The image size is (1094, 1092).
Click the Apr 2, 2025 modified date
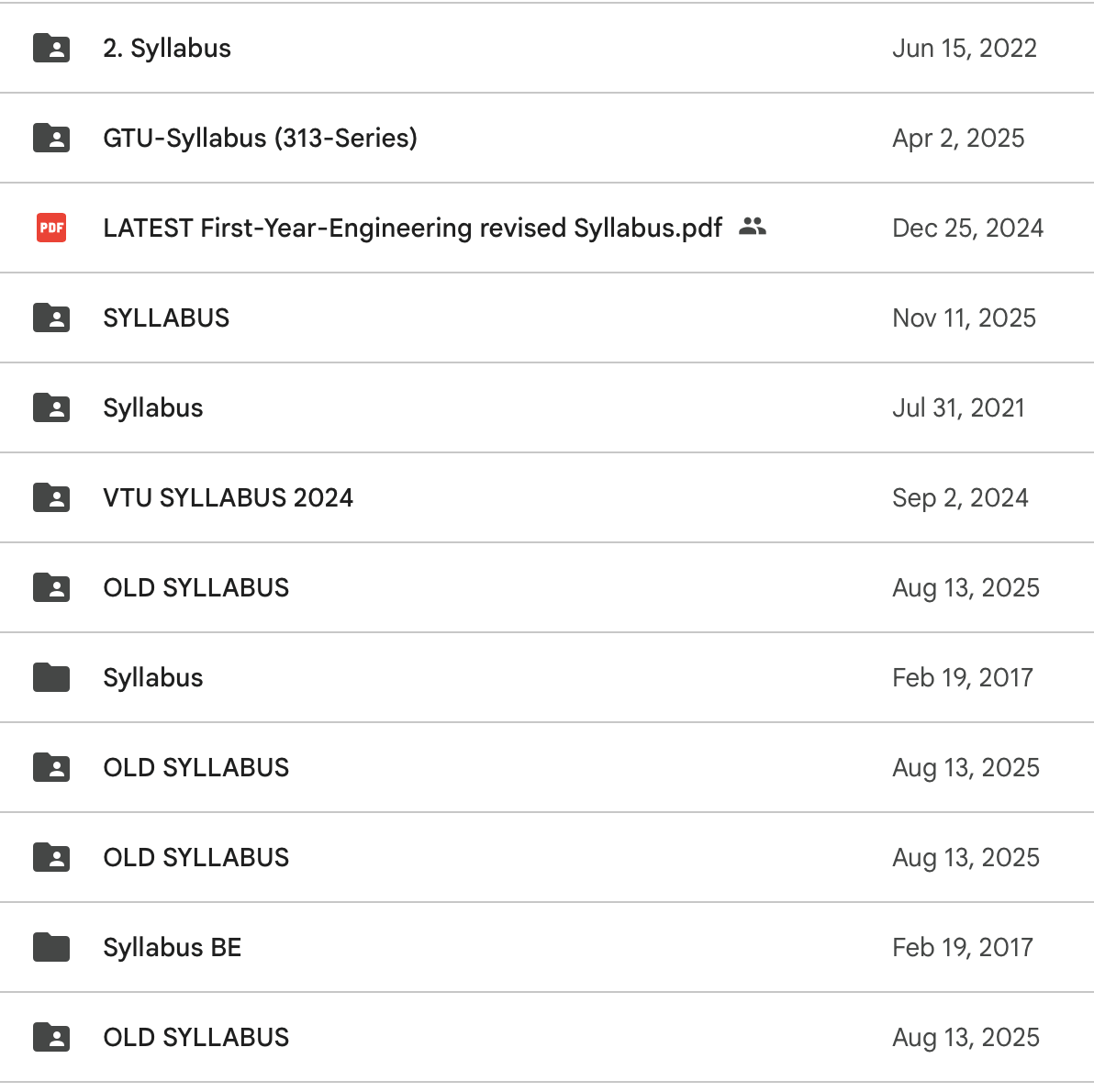pyautogui.click(x=958, y=138)
